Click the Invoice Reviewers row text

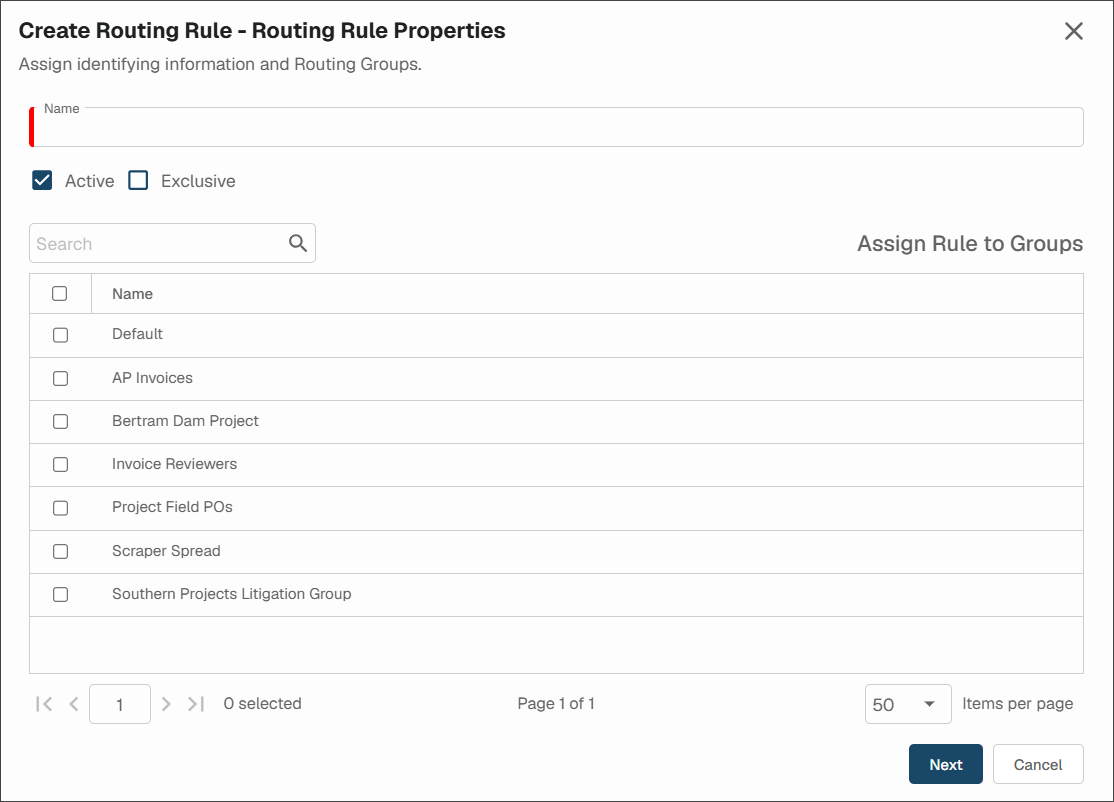(174, 464)
